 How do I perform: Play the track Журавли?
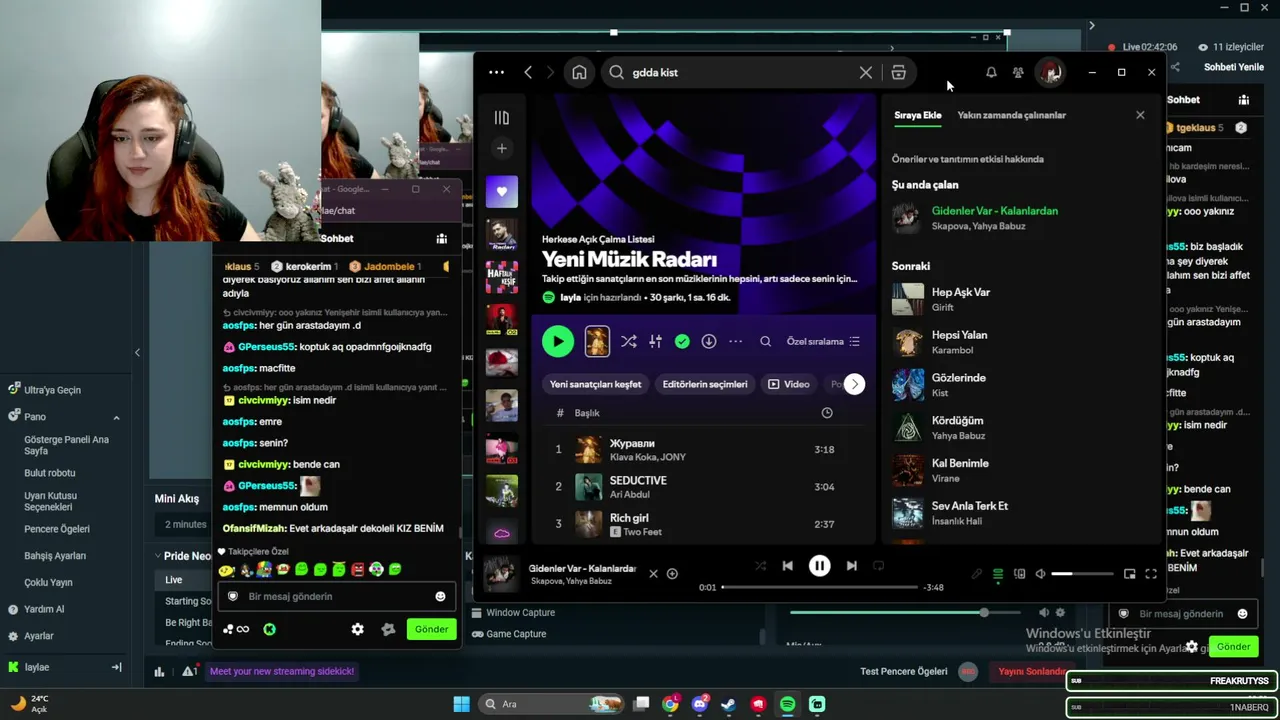[705, 450]
